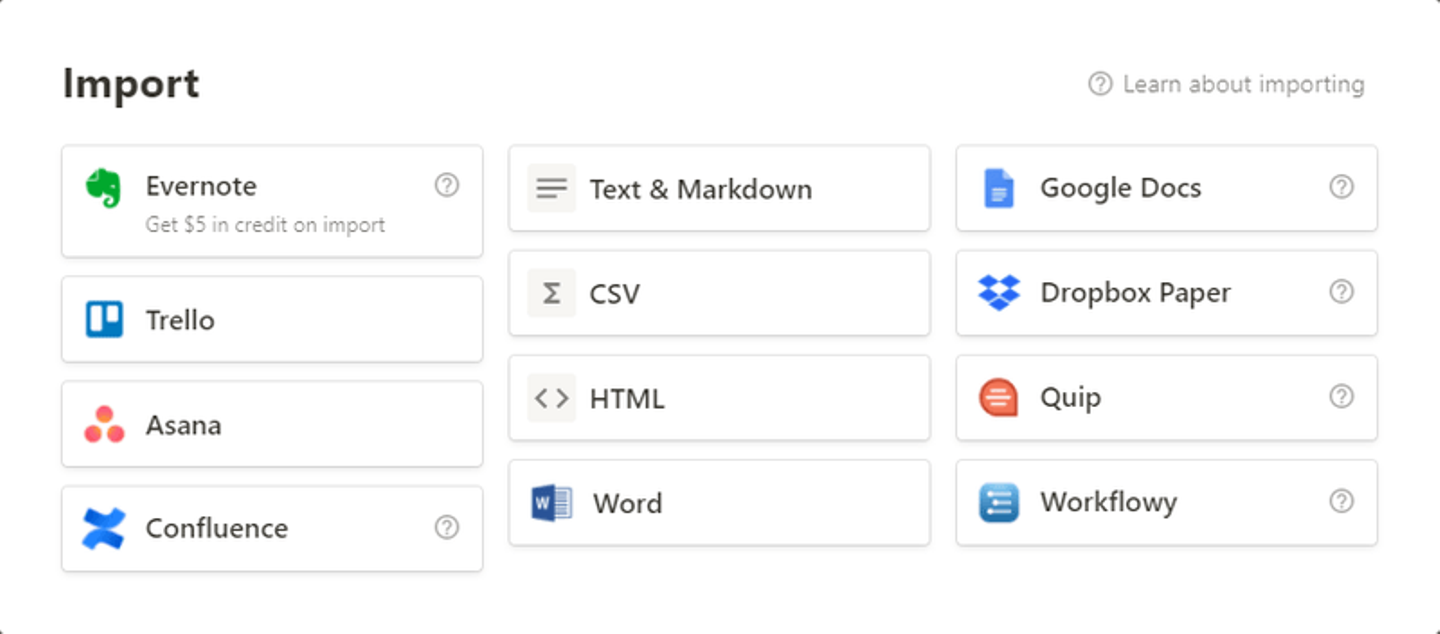Click the Asana three-dot logo
1440x634 pixels.
pos(104,425)
